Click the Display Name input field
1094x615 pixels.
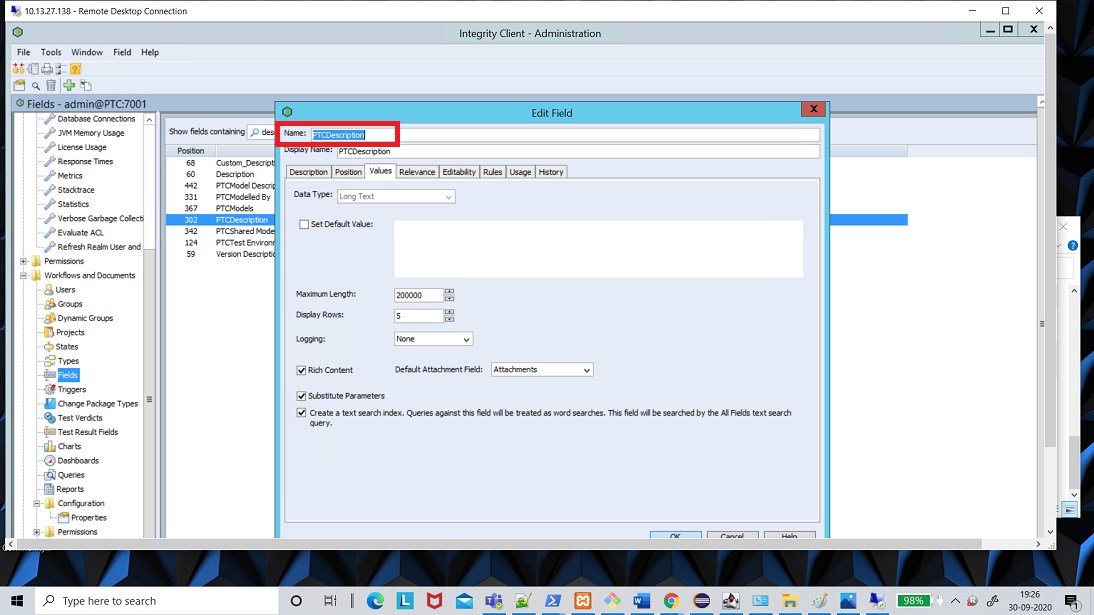click(577, 152)
